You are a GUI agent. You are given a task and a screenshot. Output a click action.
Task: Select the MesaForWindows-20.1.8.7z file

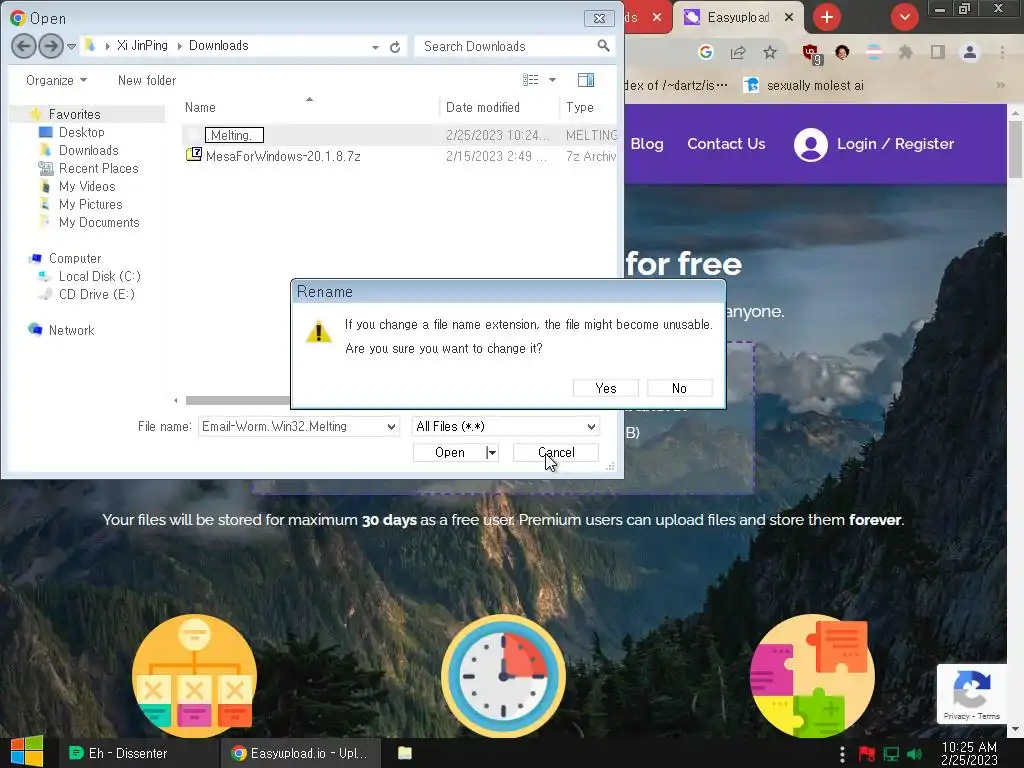pos(283,156)
